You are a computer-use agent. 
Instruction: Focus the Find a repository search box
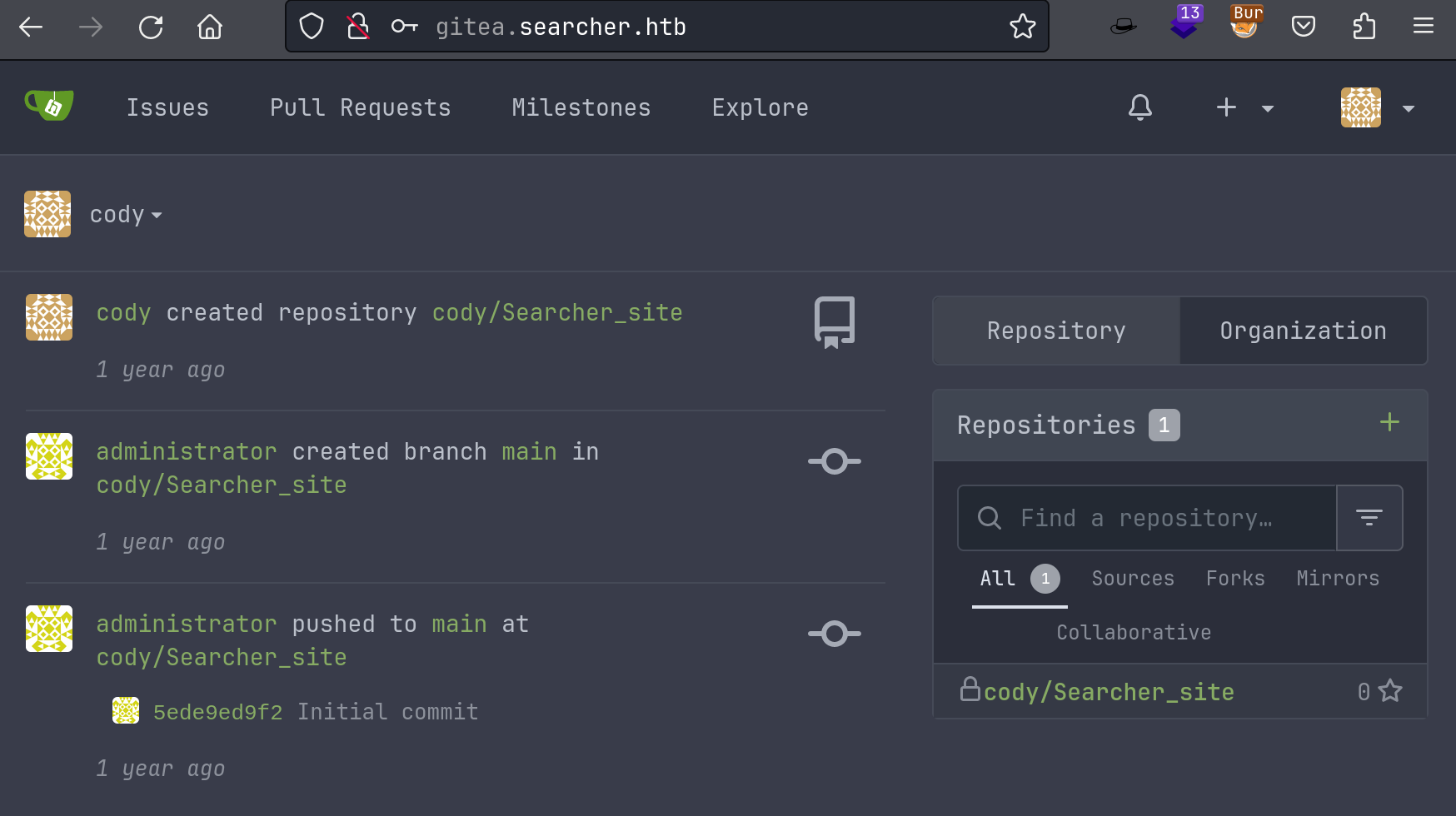coord(1147,518)
